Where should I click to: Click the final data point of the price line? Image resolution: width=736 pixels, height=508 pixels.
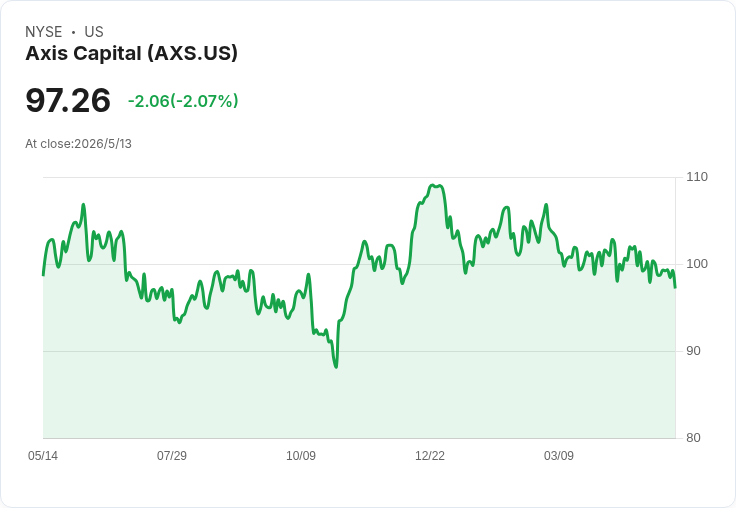[675, 287]
